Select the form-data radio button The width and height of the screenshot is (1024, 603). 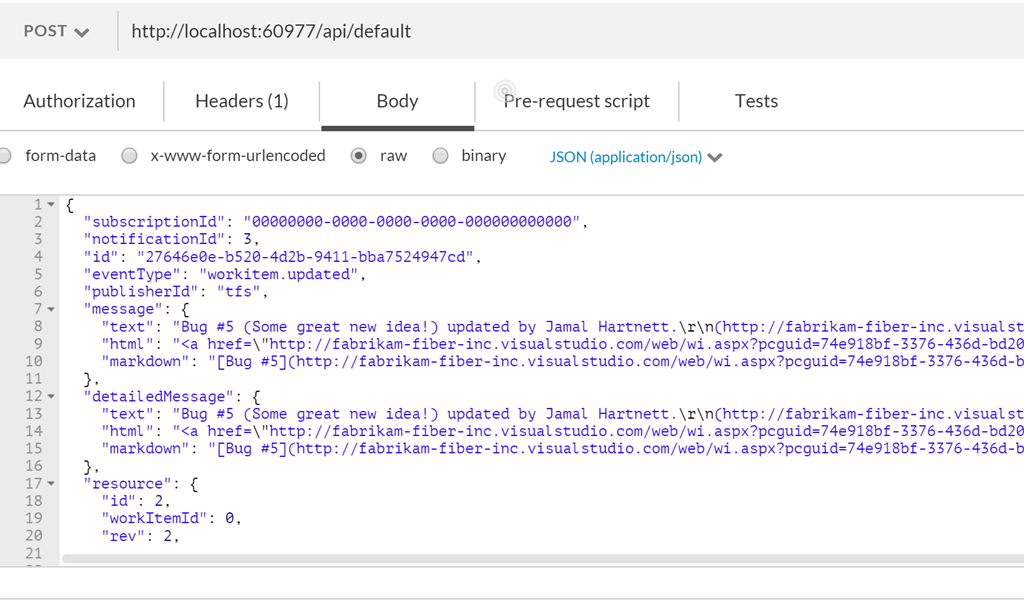(x=5, y=156)
